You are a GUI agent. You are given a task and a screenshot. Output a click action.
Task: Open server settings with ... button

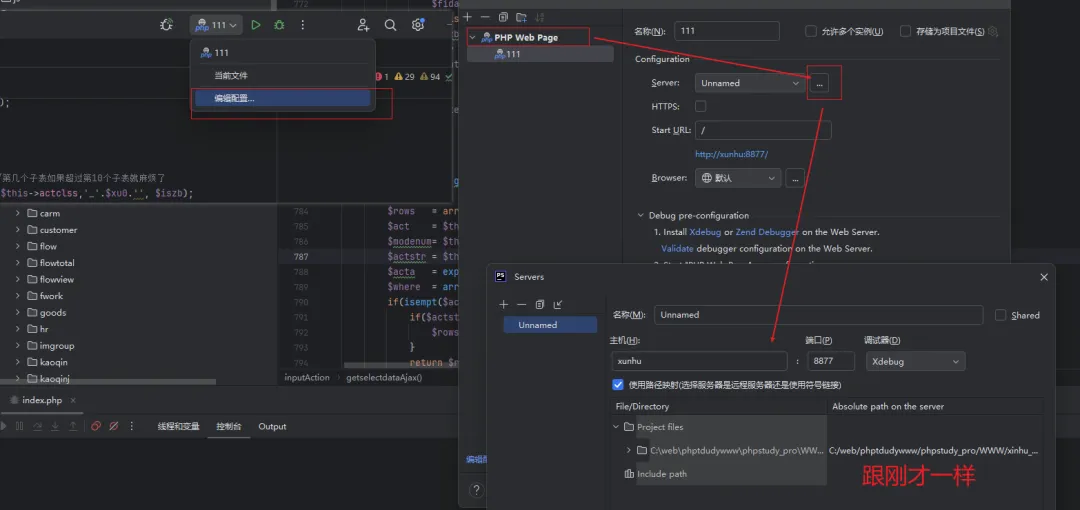pos(819,83)
